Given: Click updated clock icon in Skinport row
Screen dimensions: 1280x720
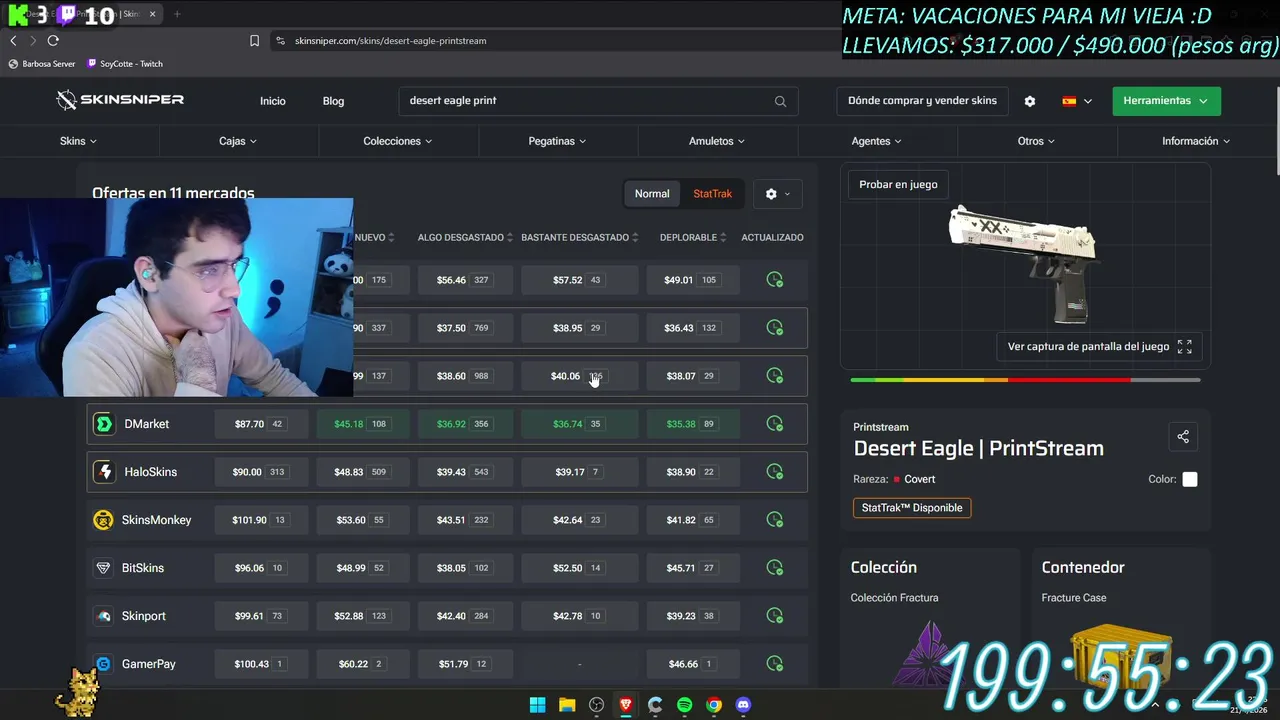Looking at the screenshot, I should 774,616.
